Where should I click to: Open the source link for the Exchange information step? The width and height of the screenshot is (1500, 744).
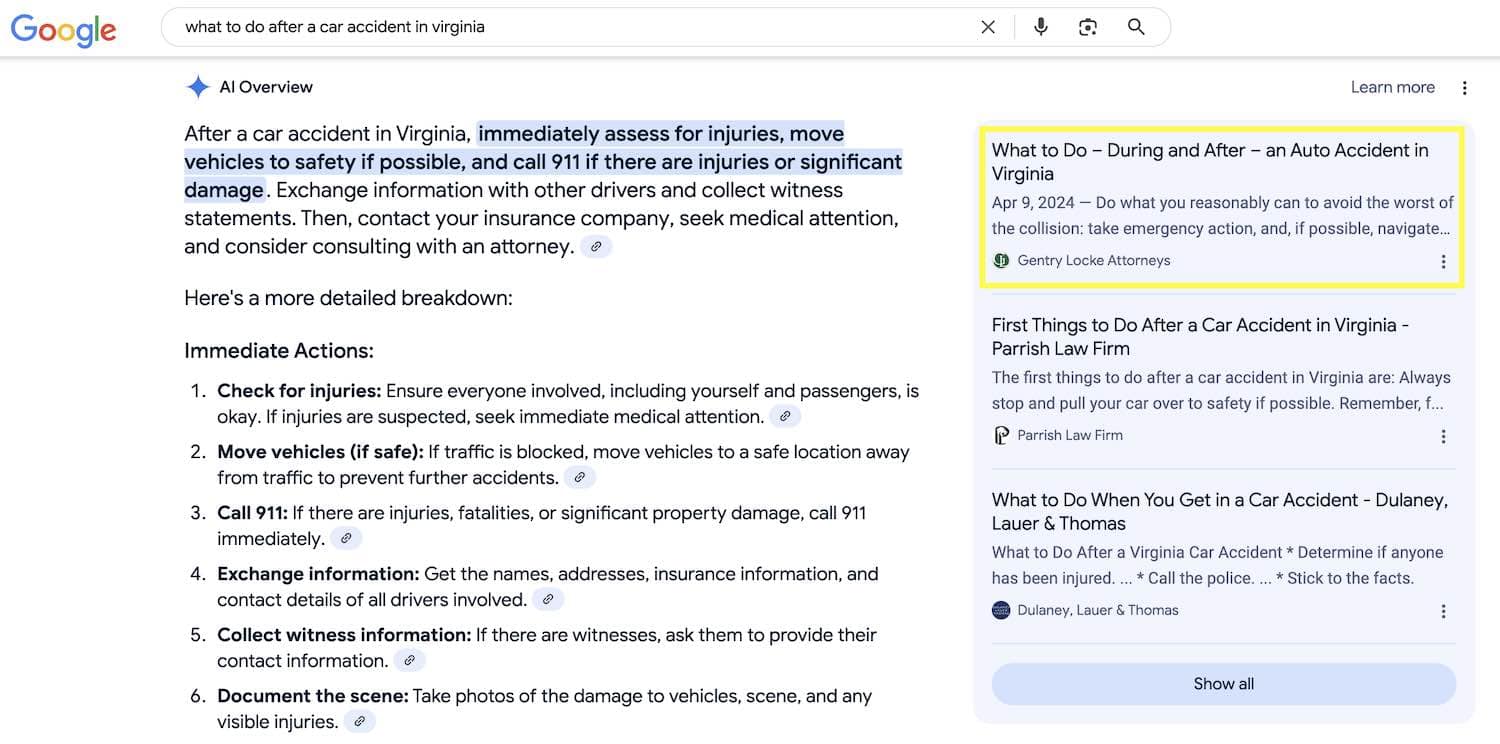point(548,599)
